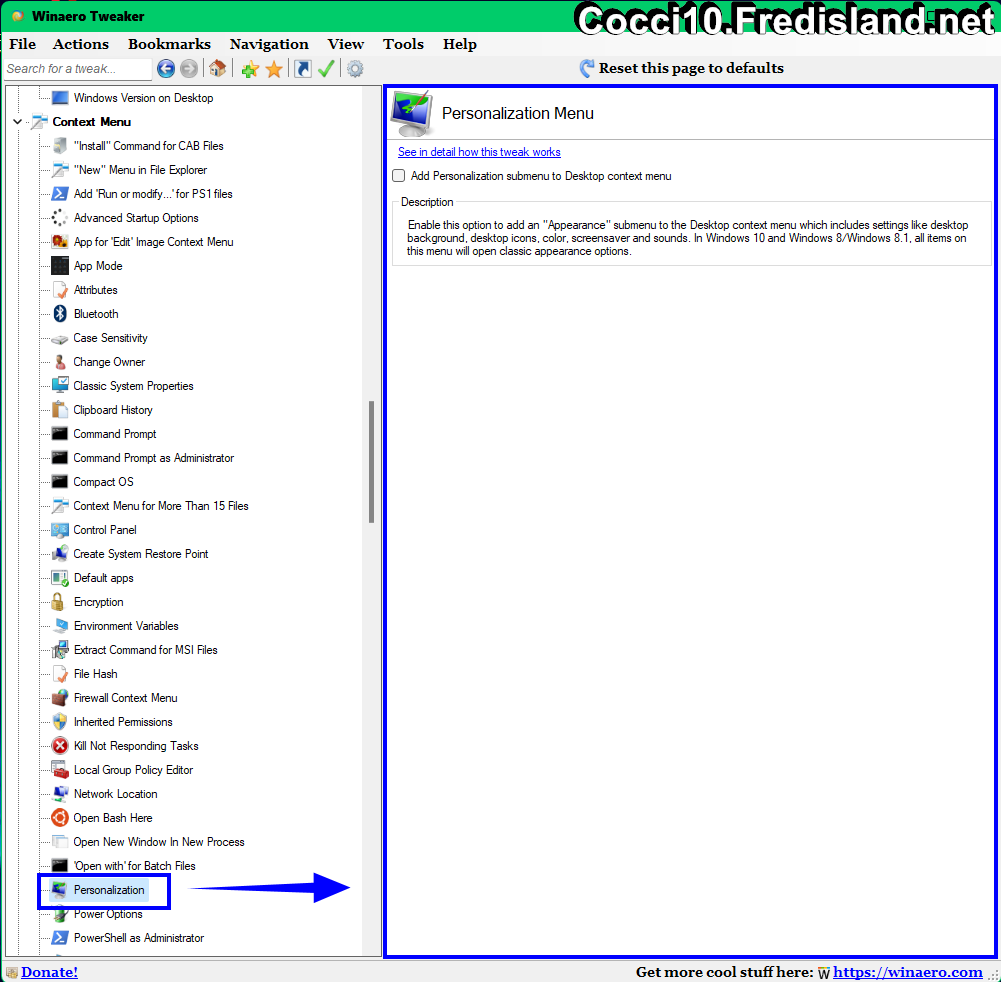Click the Open Bash Here Ubuntu icon
The width and height of the screenshot is (1001, 982).
coord(60,818)
